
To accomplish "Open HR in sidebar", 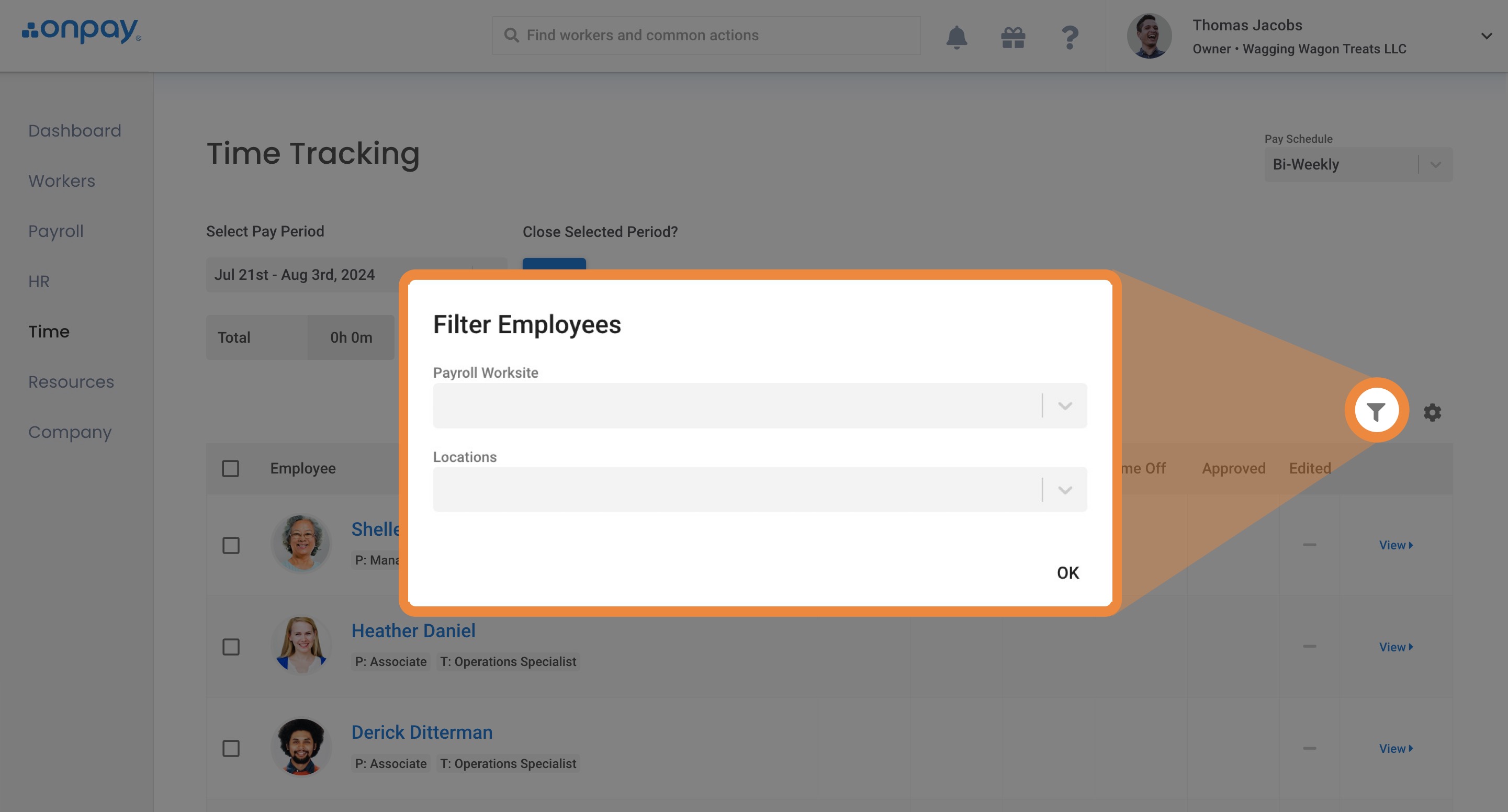I will pyautogui.click(x=39, y=281).
